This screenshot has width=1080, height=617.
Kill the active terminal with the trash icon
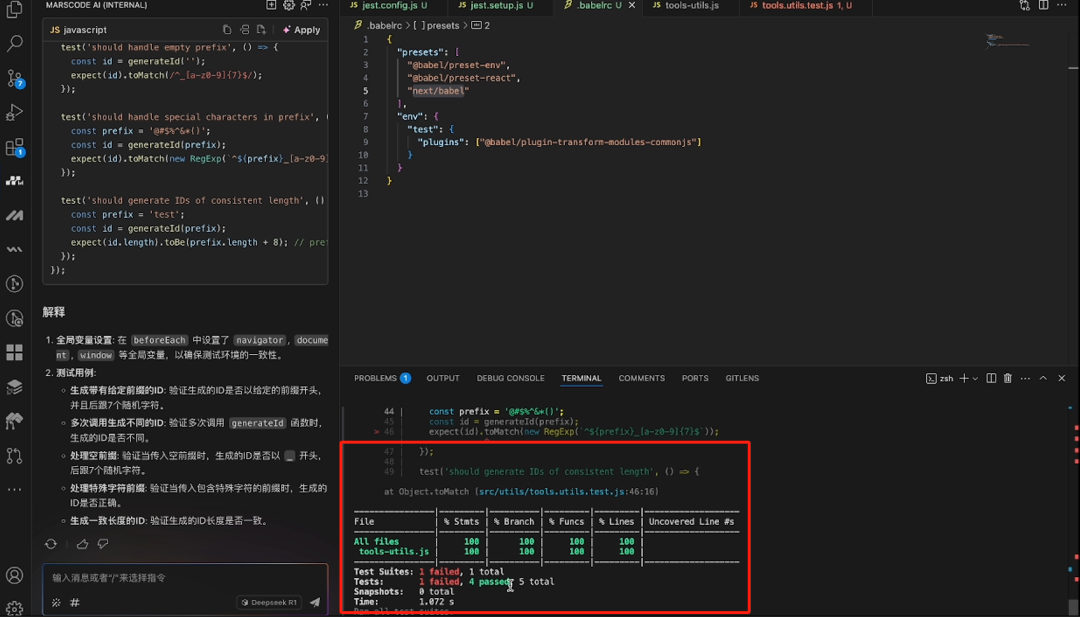coord(1009,378)
